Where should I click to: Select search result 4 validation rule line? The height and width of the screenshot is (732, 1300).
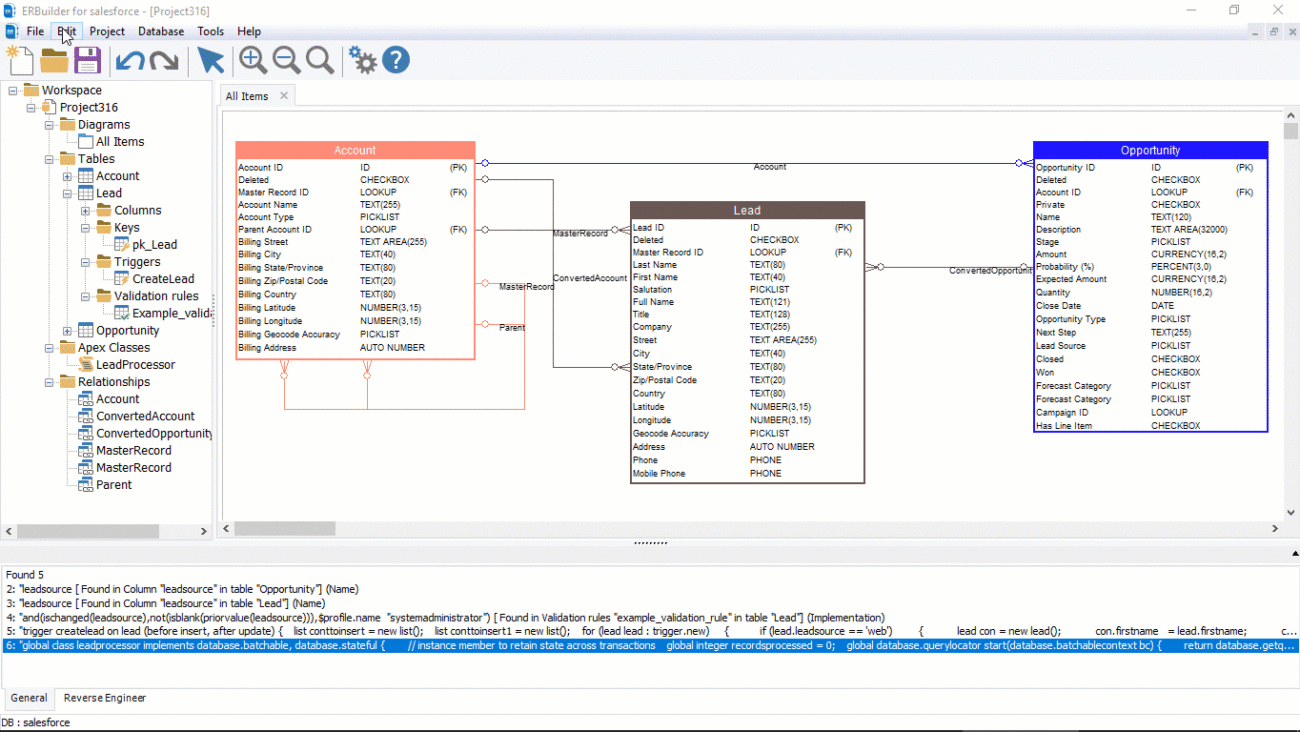point(445,618)
